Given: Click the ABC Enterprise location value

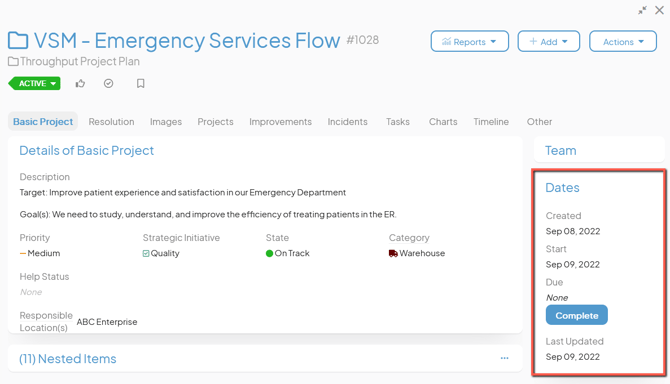Looking at the screenshot, I should click(x=107, y=322).
